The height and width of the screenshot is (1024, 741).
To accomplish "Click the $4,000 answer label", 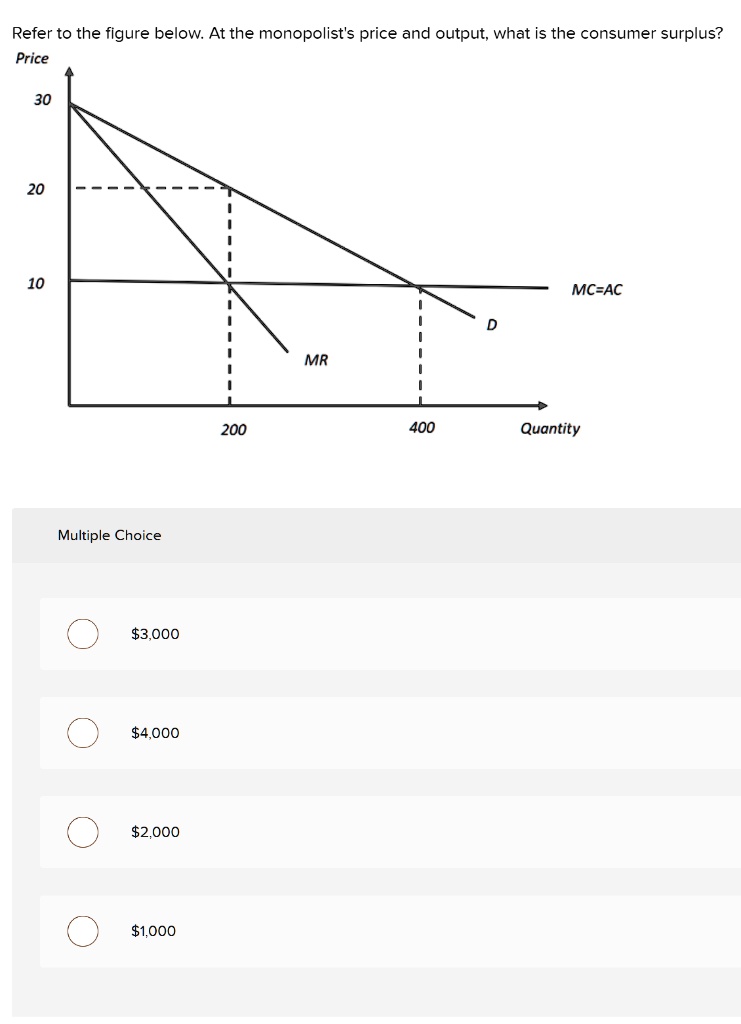I will click(x=155, y=733).
